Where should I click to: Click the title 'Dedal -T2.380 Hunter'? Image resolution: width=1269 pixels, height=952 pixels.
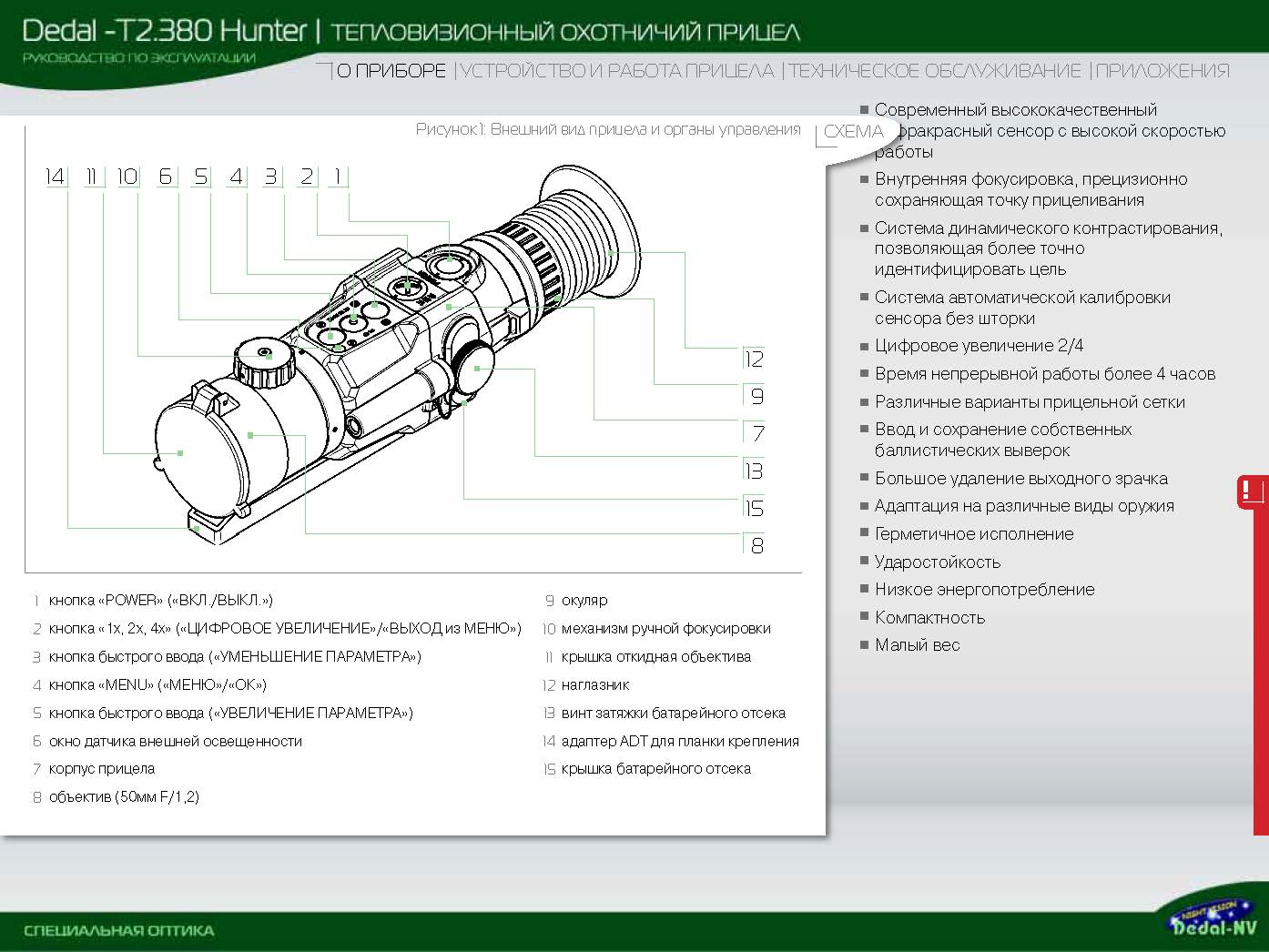165,30
